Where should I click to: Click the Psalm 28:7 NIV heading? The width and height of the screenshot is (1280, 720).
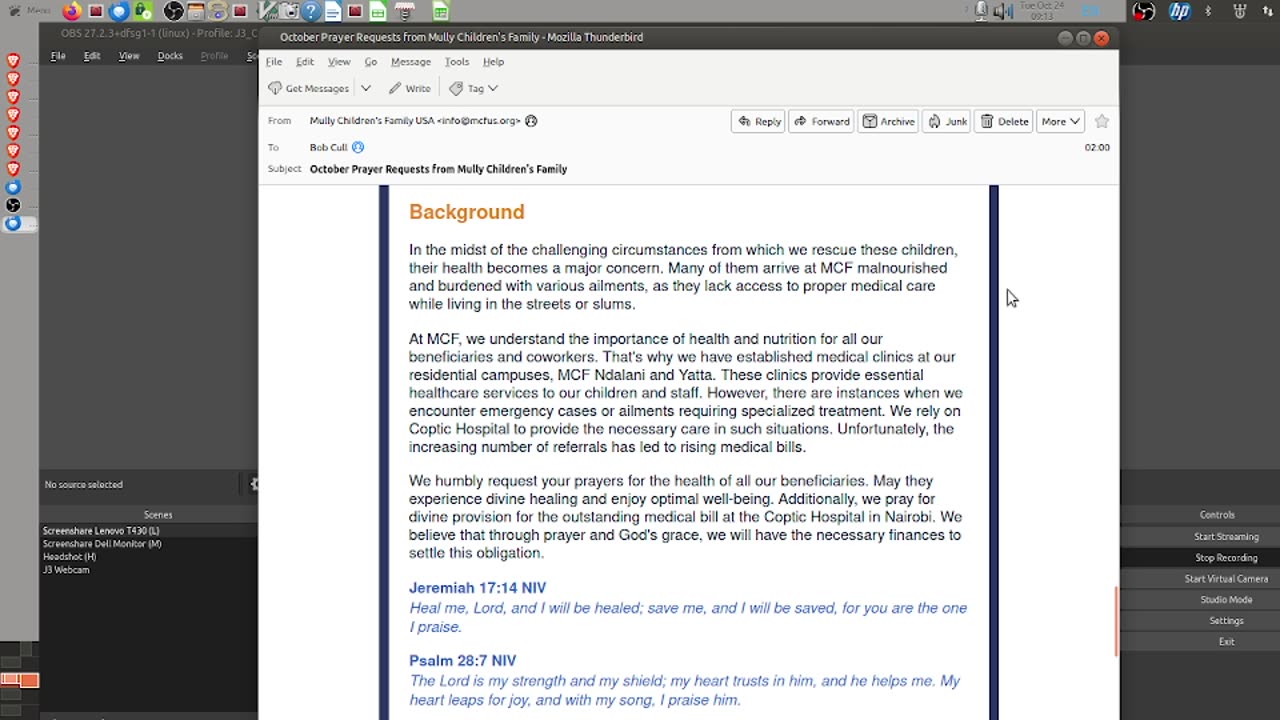tap(462, 661)
